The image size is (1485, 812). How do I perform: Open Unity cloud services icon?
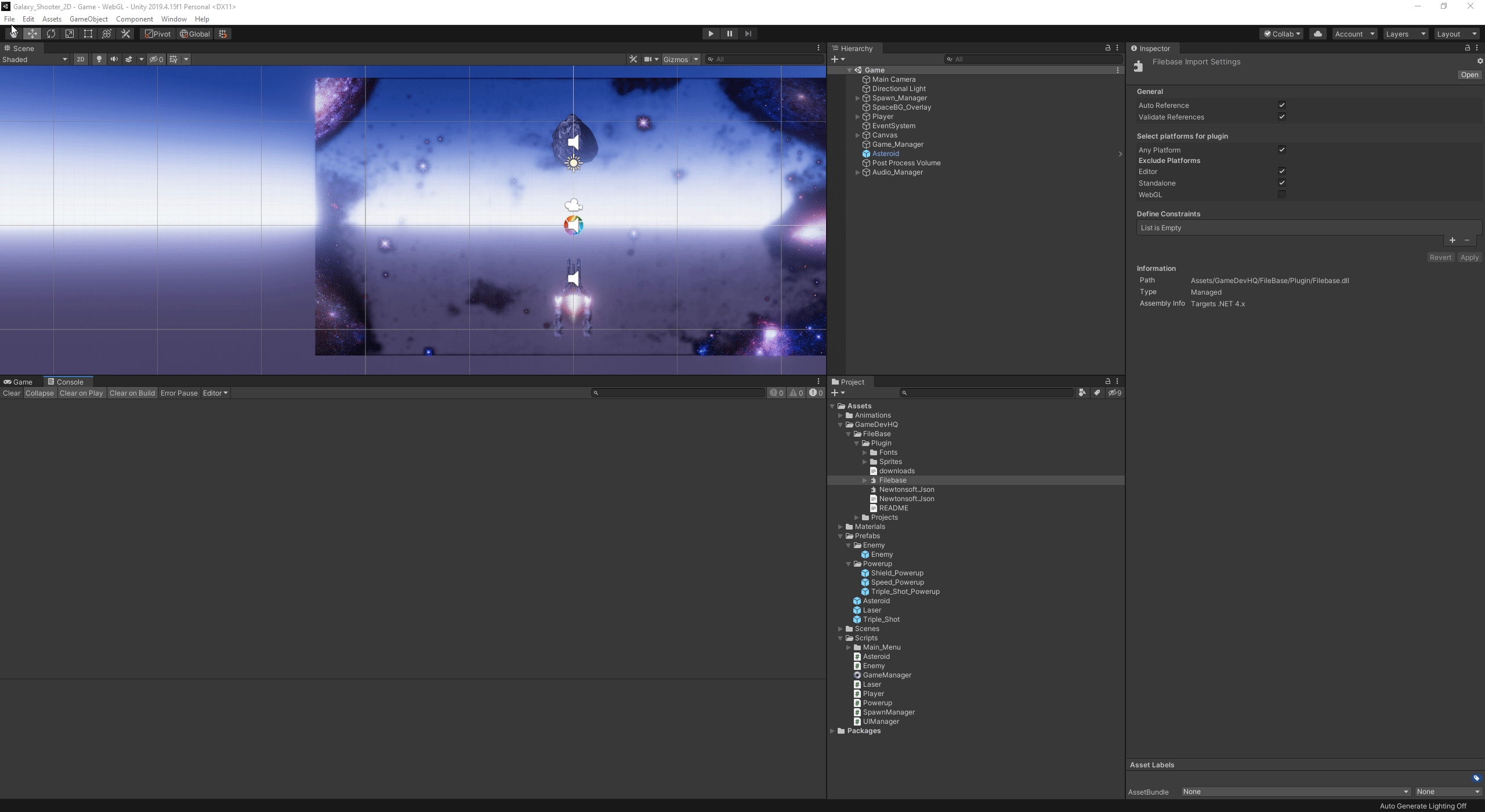[x=1318, y=34]
